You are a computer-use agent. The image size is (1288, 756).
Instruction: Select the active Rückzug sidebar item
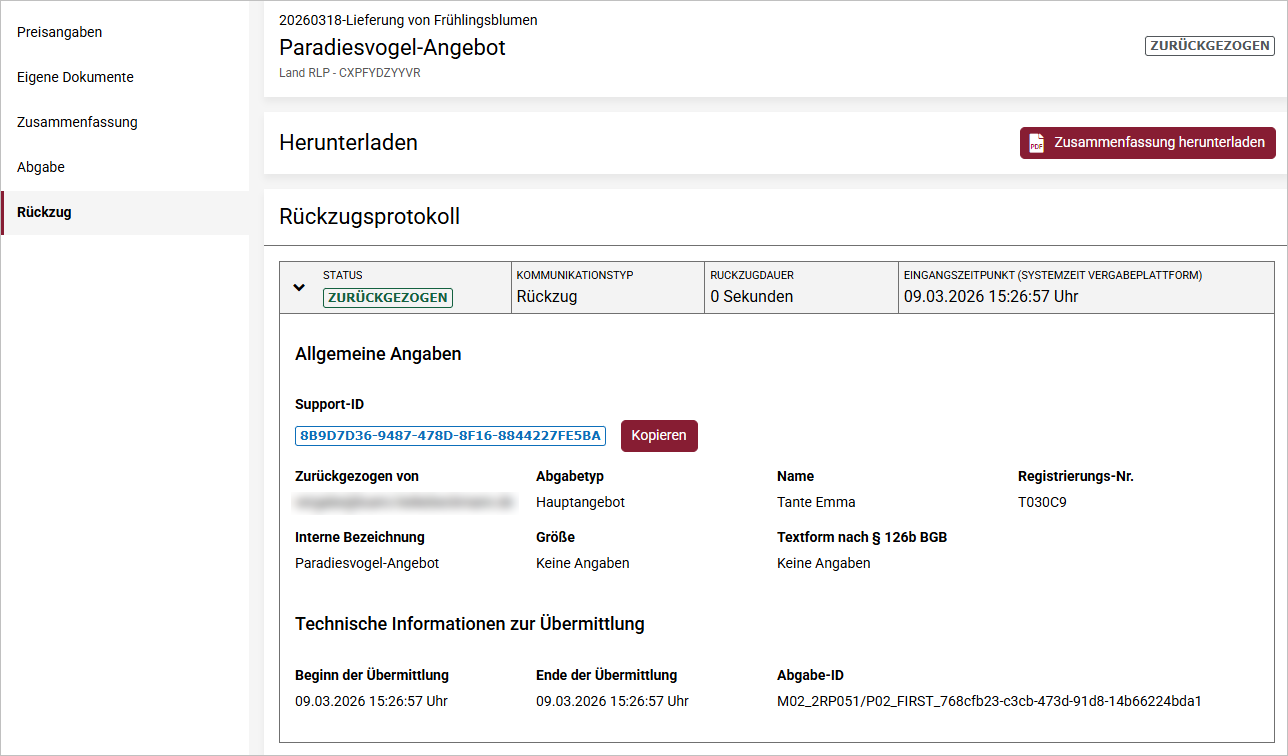point(44,212)
